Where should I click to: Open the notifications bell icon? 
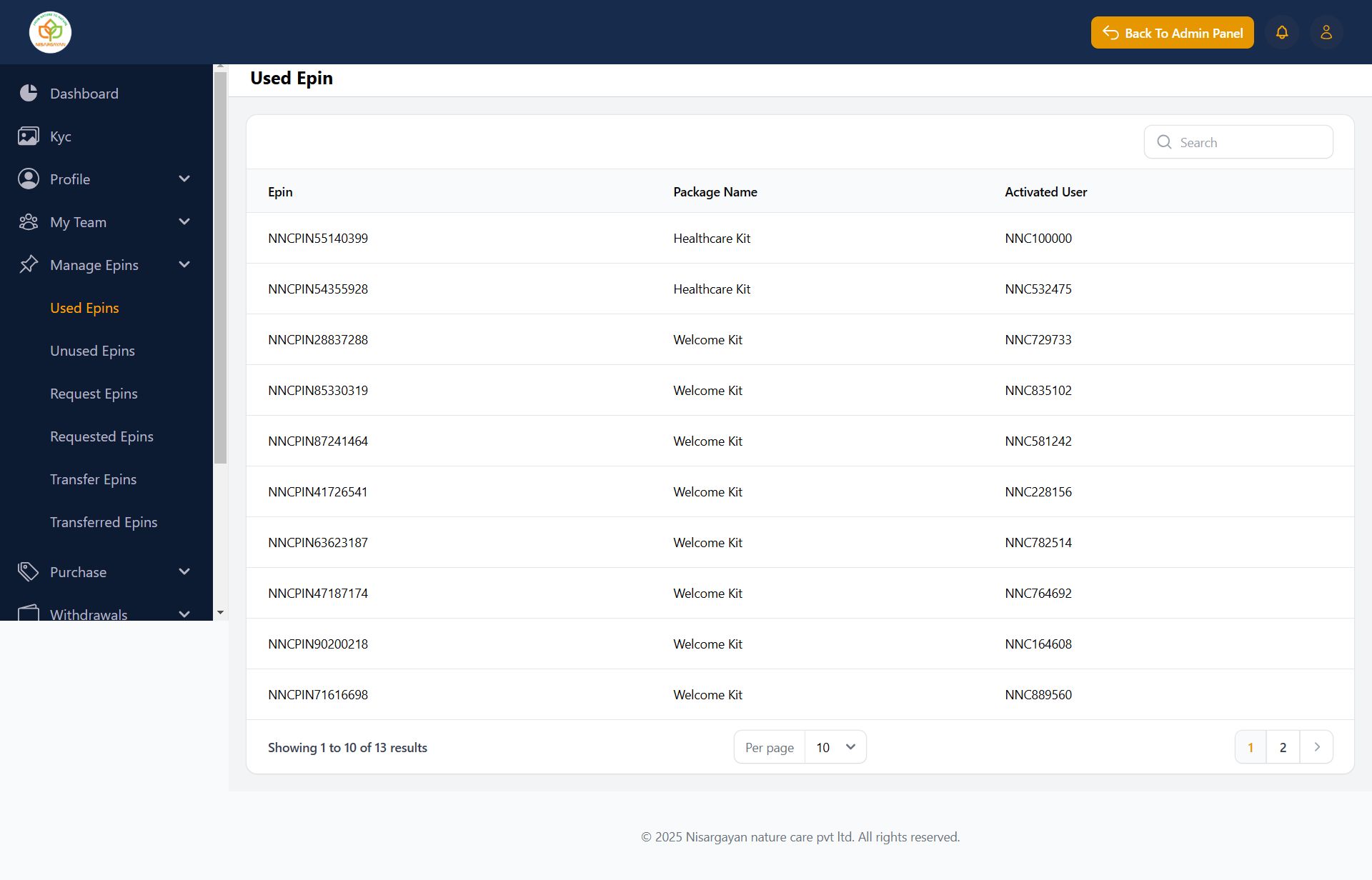click(1282, 33)
